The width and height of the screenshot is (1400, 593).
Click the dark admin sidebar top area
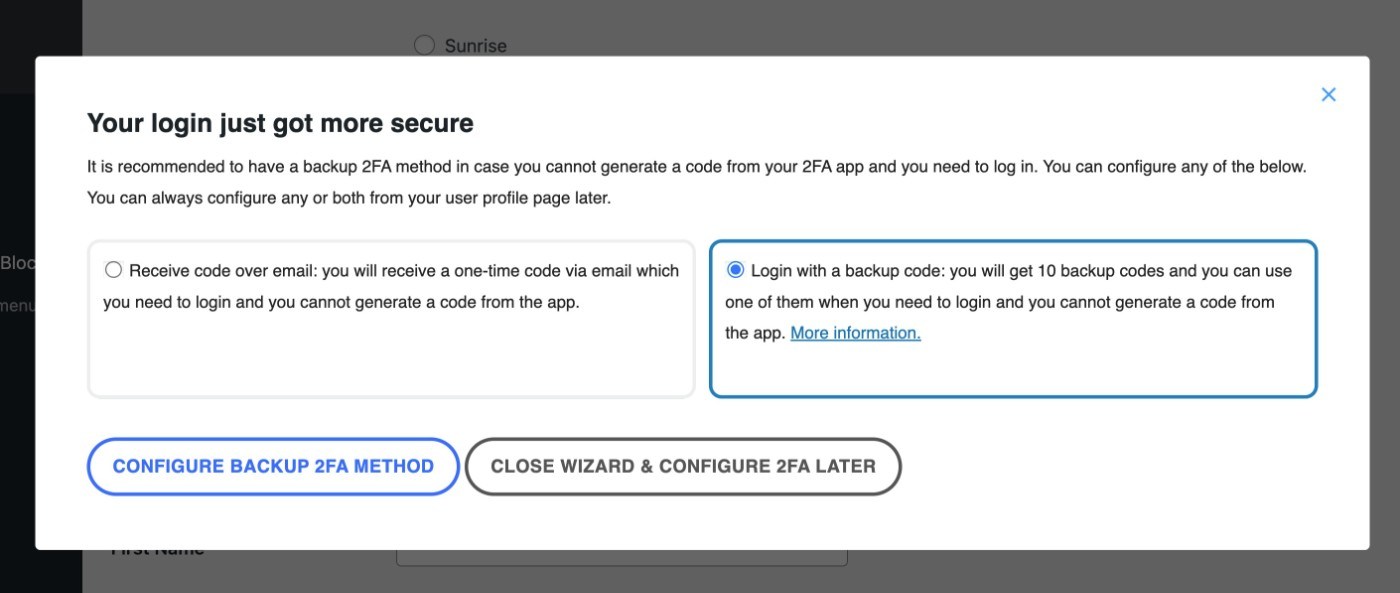coord(41,28)
